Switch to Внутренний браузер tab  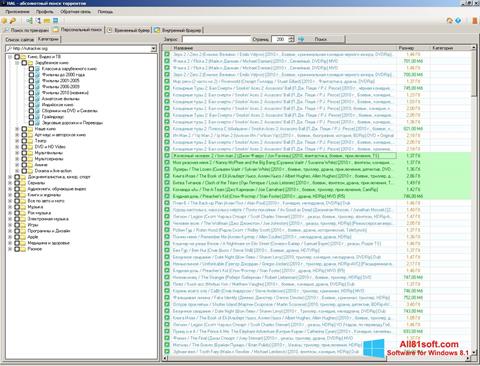click(x=178, y=30)
